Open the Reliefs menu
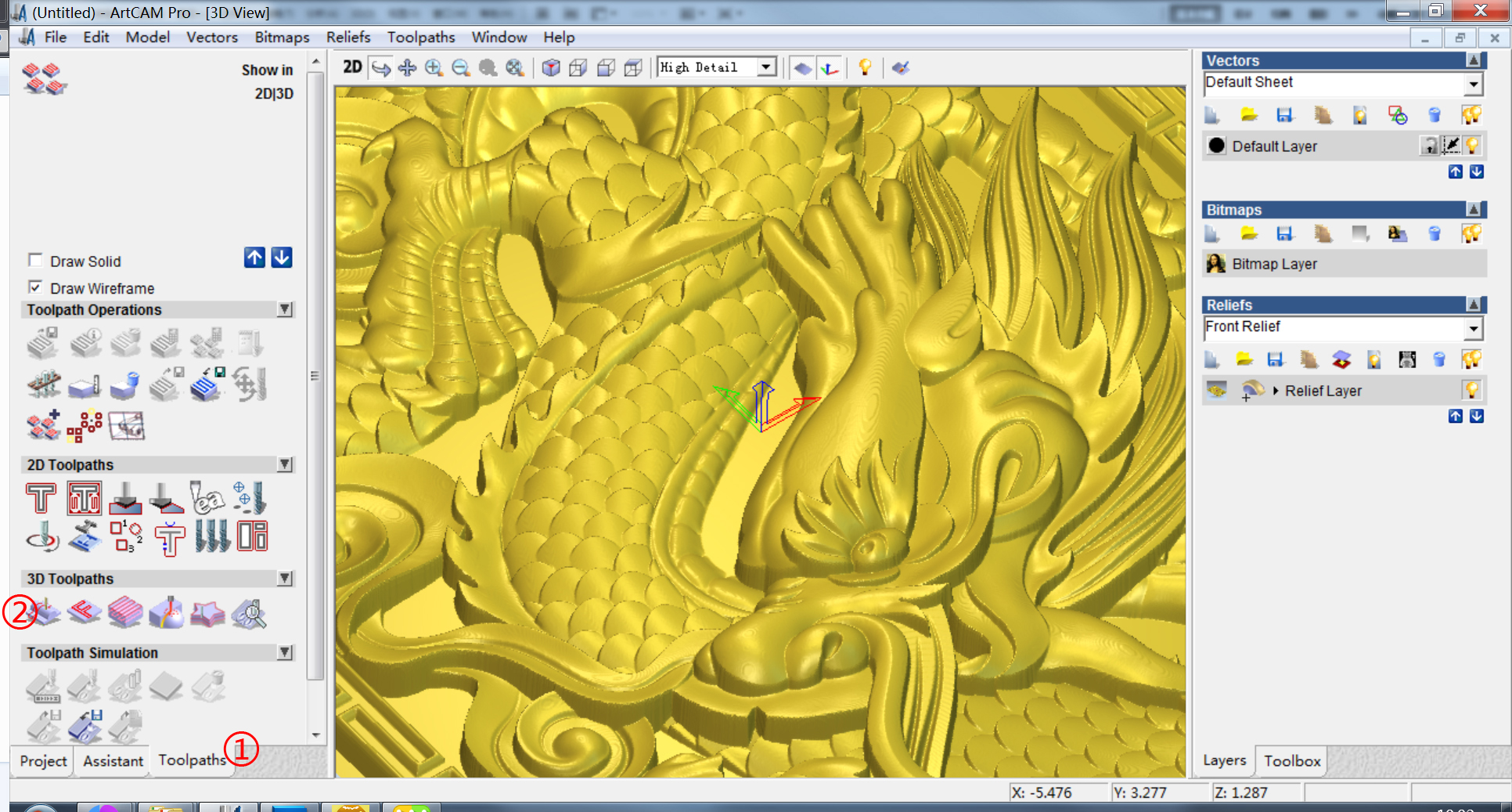The height and width of the screenshot is (812, 1512). click(348, 37)
